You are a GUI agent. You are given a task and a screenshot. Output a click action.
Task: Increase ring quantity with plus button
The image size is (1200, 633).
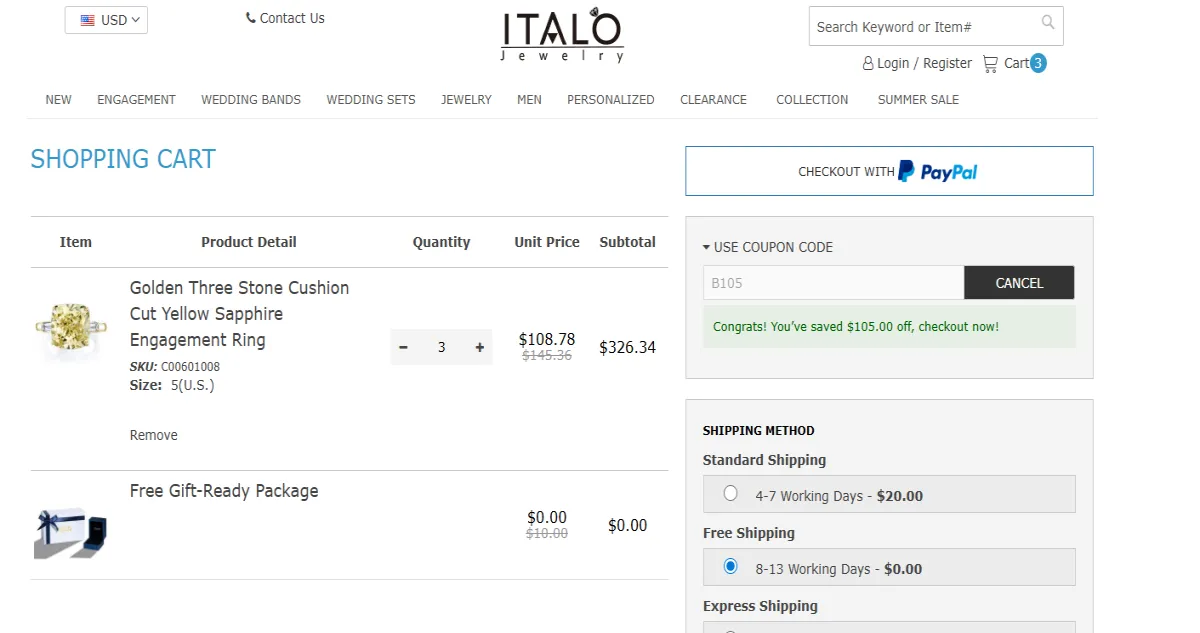[480, 347]
